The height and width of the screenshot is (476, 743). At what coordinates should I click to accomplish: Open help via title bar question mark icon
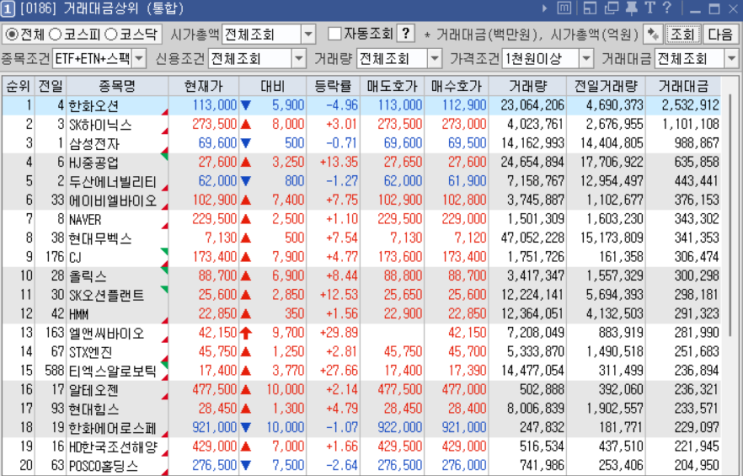pos(667,8)
